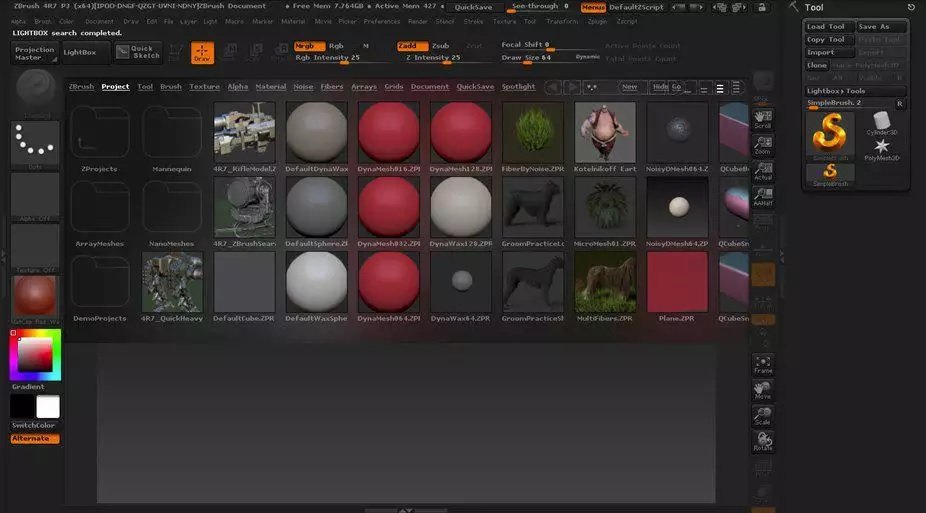Turn on Zadd sculpt mode
926x513 pixels.
[x=412, y=46]
